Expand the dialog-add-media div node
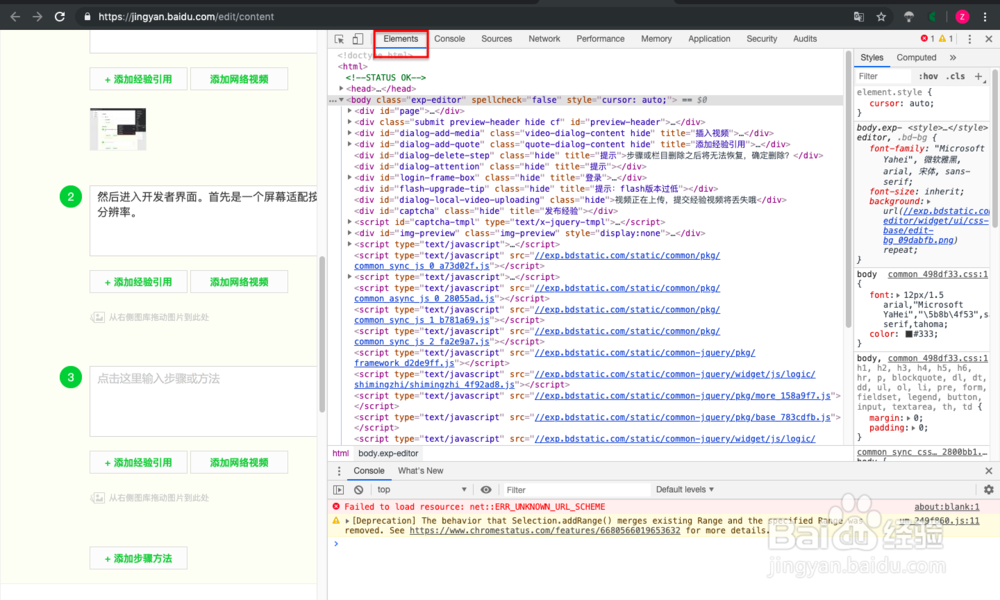The image size is (1000, 600). [x=349, y=133]
